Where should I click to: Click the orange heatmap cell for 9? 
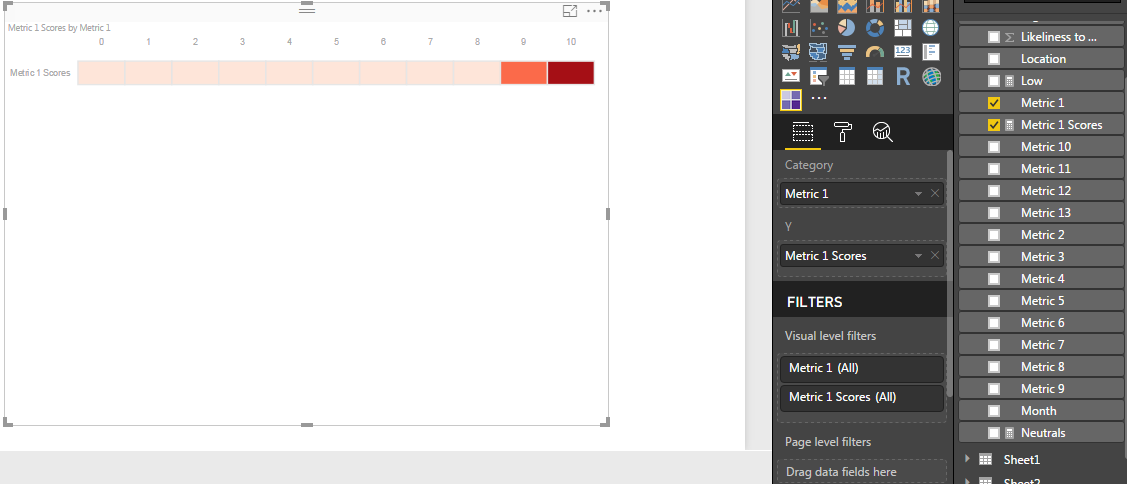pyautogui.click(x=524, y=73)
